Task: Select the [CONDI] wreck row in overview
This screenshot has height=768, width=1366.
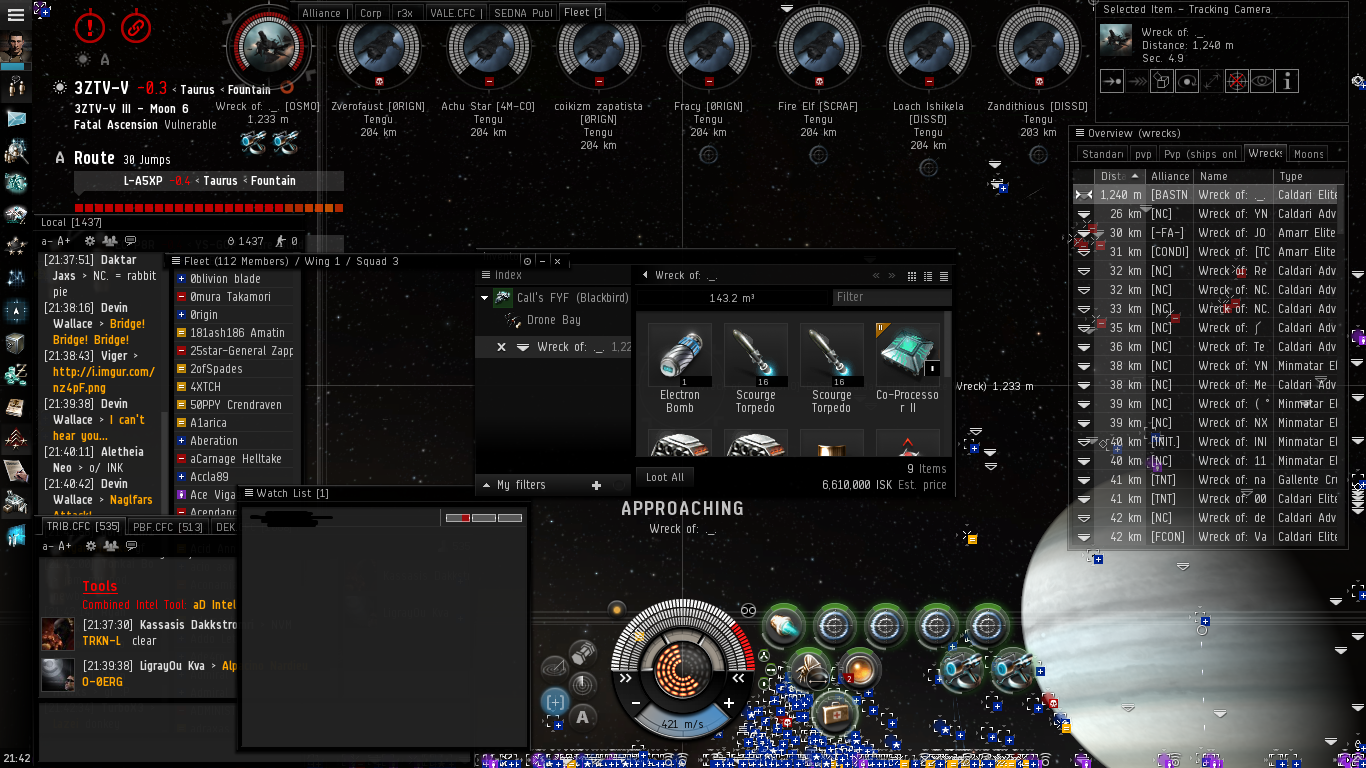Action: [1205, 252]
